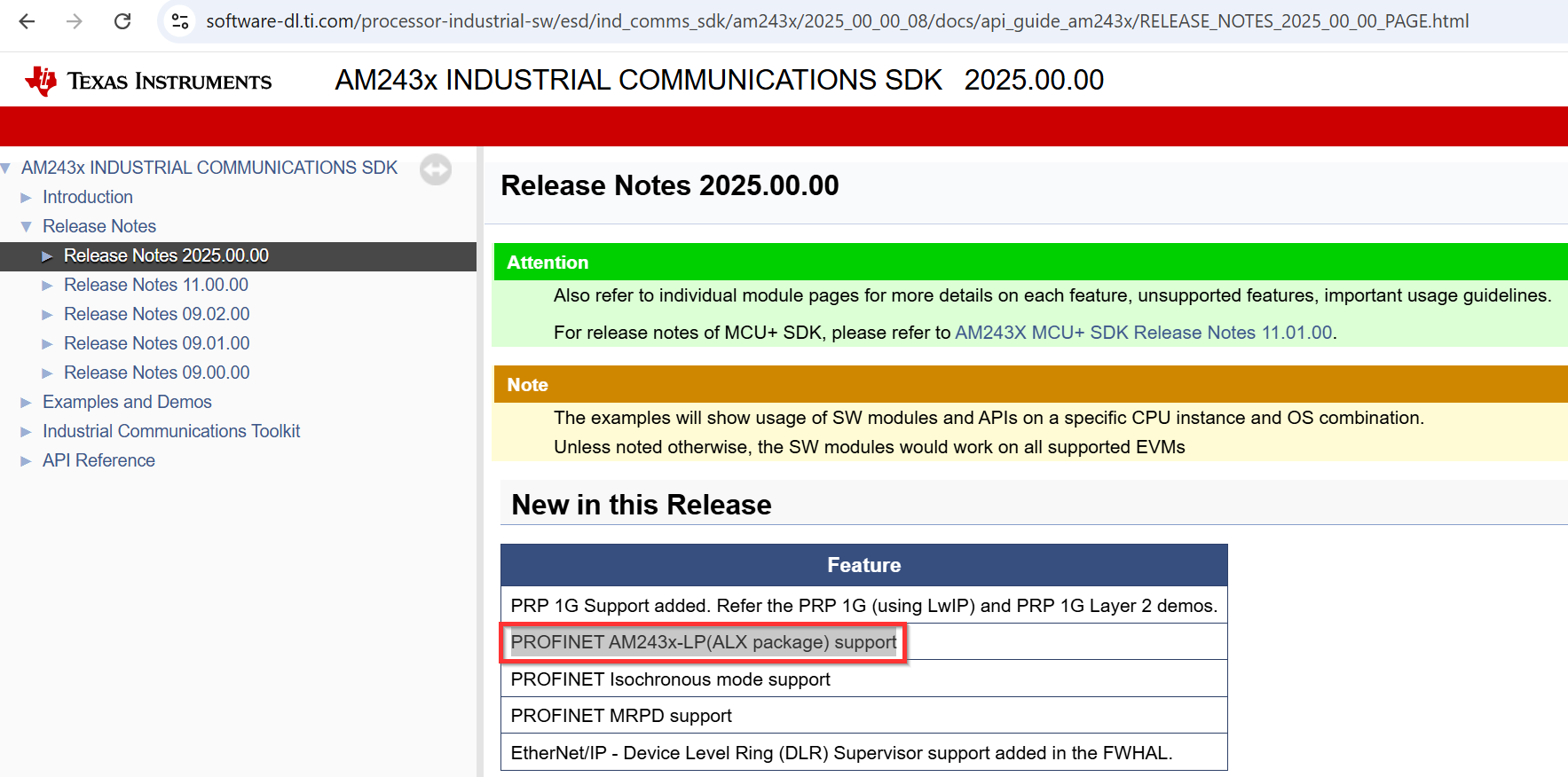The height and width of the screenshot is (777, 1568).
Task: Reload the page with refresh icon
Action: coord(122,21)
